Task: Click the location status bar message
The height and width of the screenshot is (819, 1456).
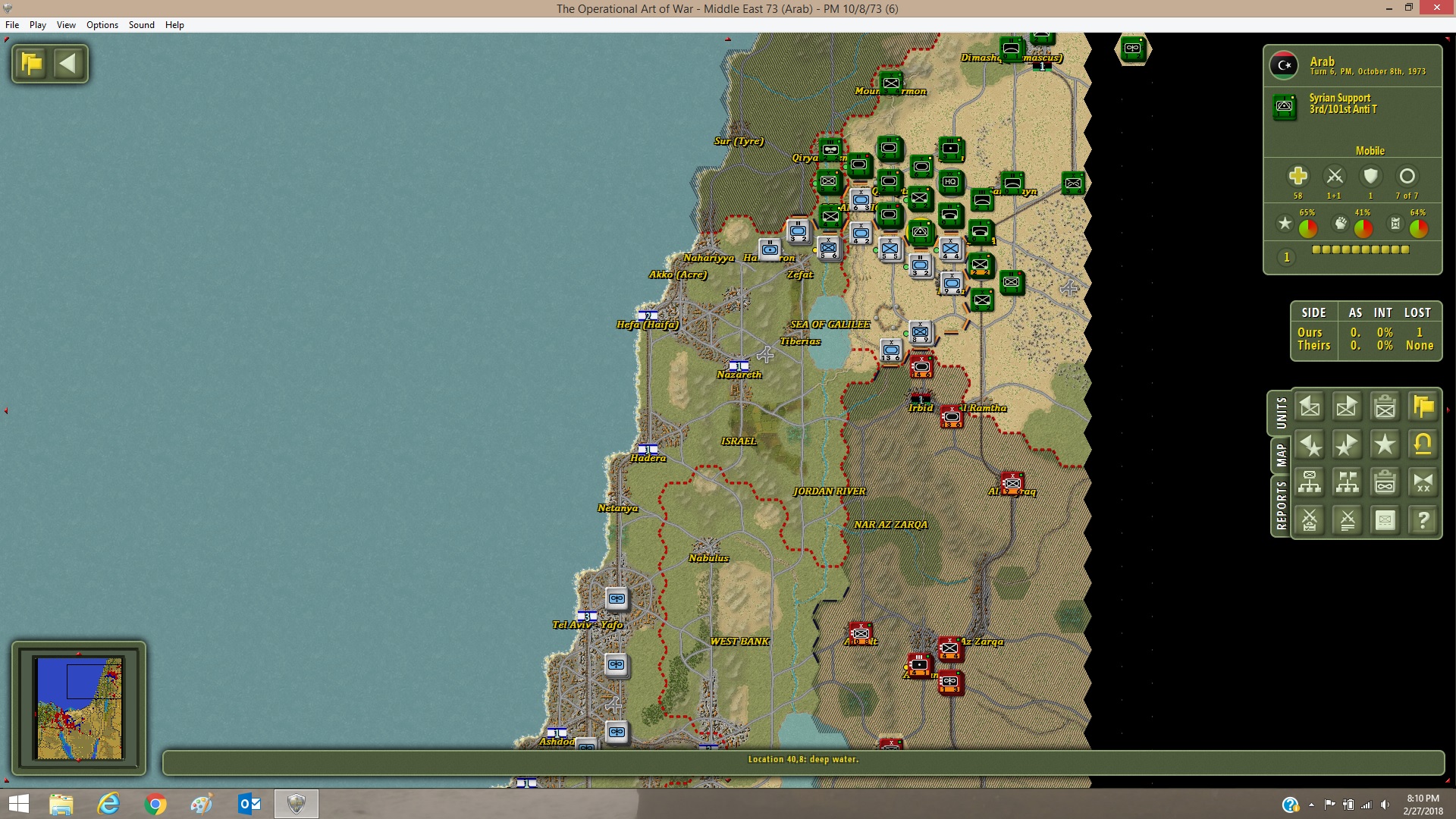Action: (803, 759)
